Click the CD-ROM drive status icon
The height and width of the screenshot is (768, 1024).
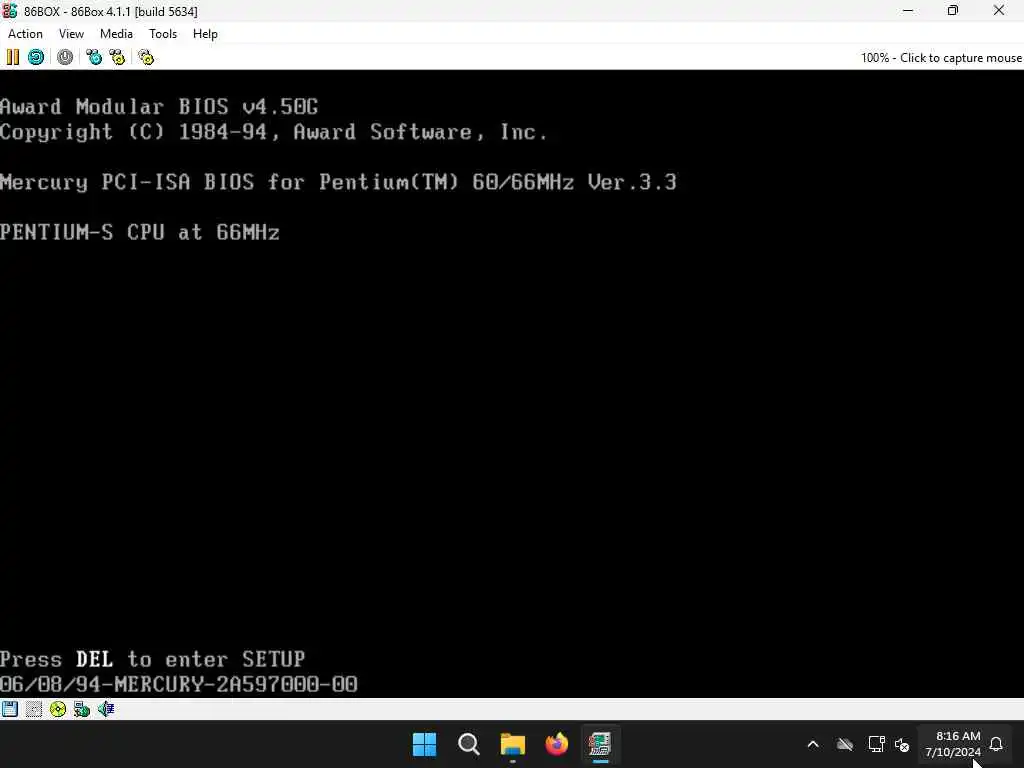[x=57, y=709]
